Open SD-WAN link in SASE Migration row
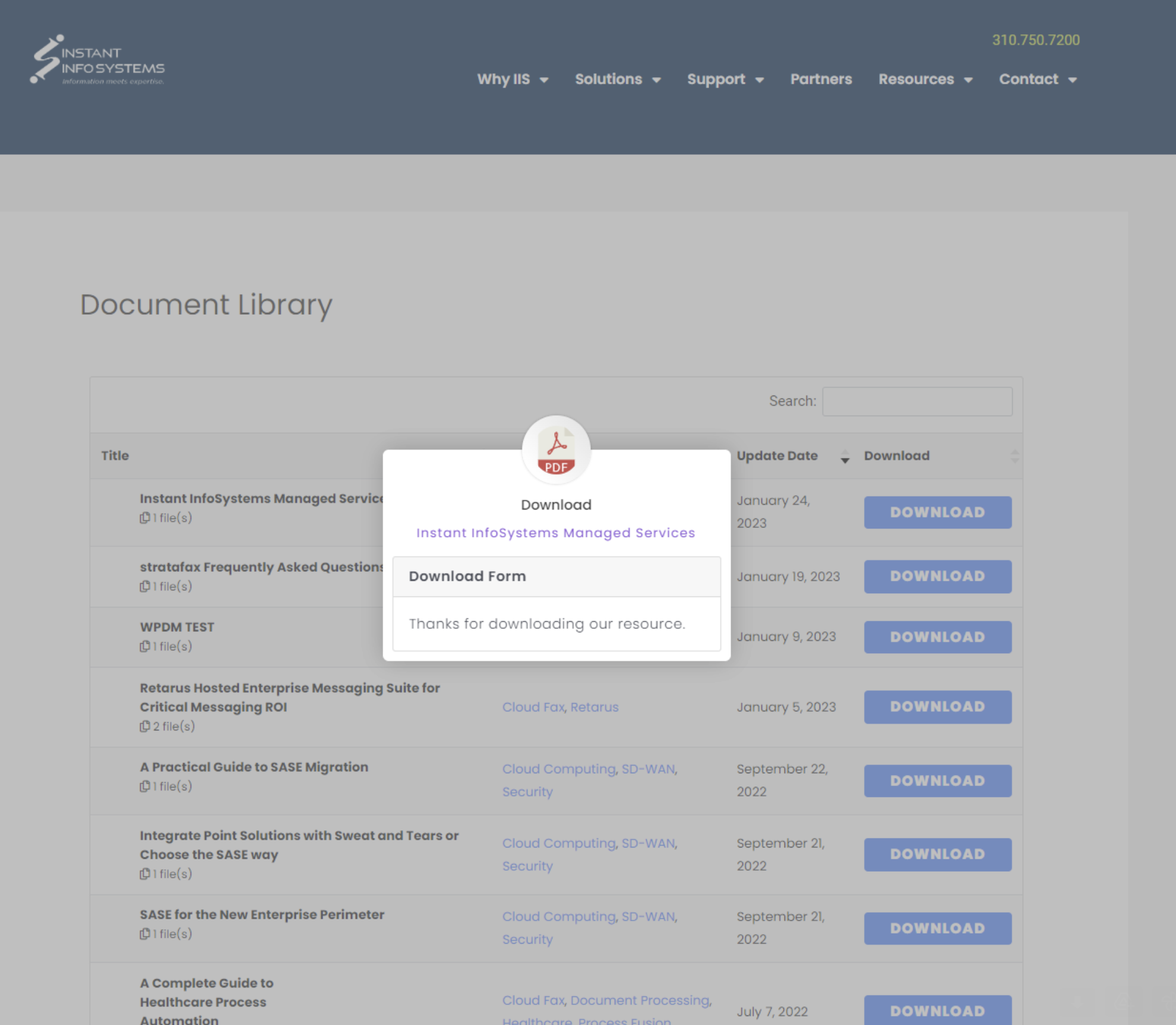Image resolution: width=1176 pixels, height=1025 pixels. click(x=648, y=769)
